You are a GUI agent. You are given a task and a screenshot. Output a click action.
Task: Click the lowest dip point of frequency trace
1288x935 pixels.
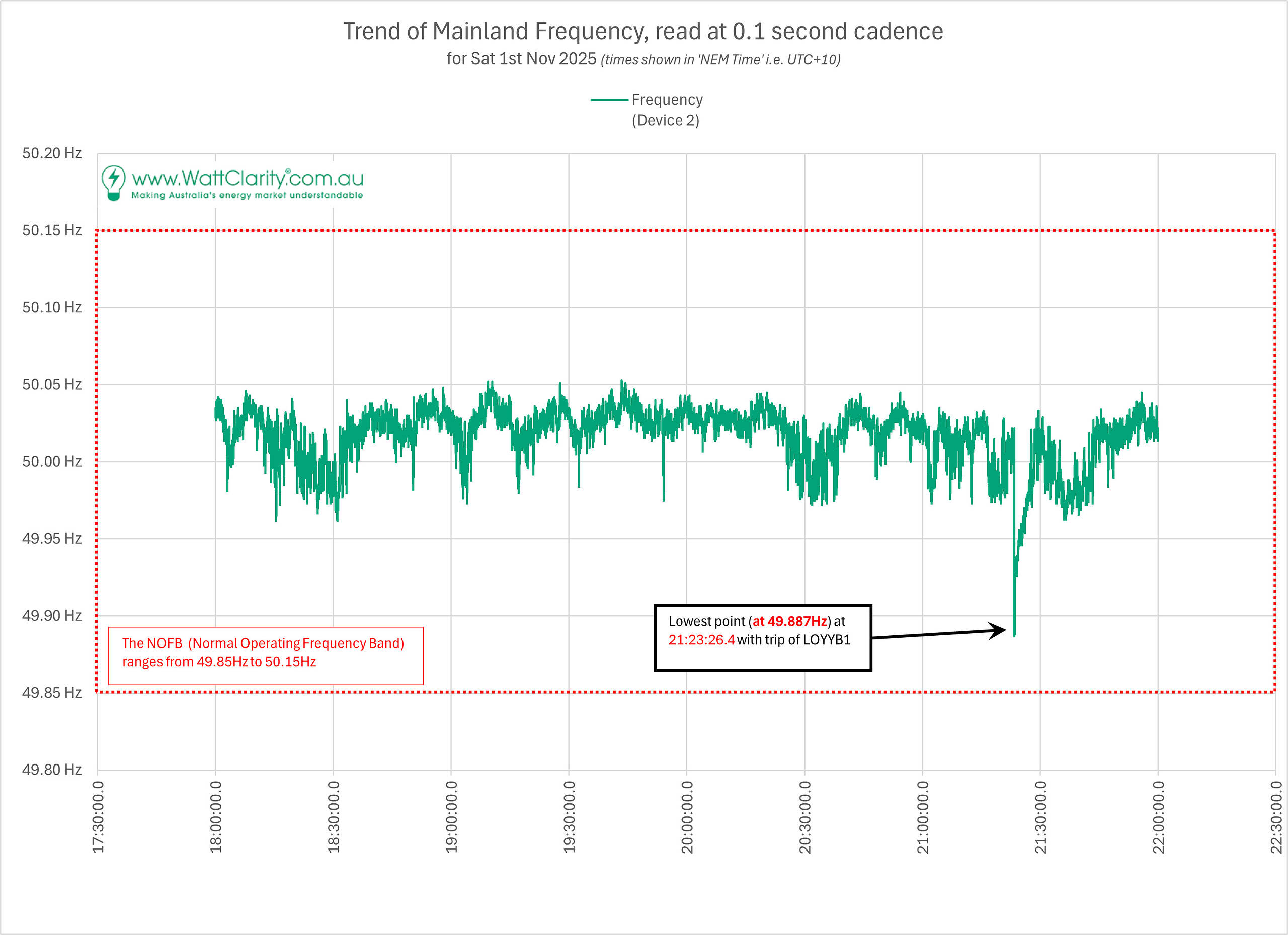(1014, 634)
